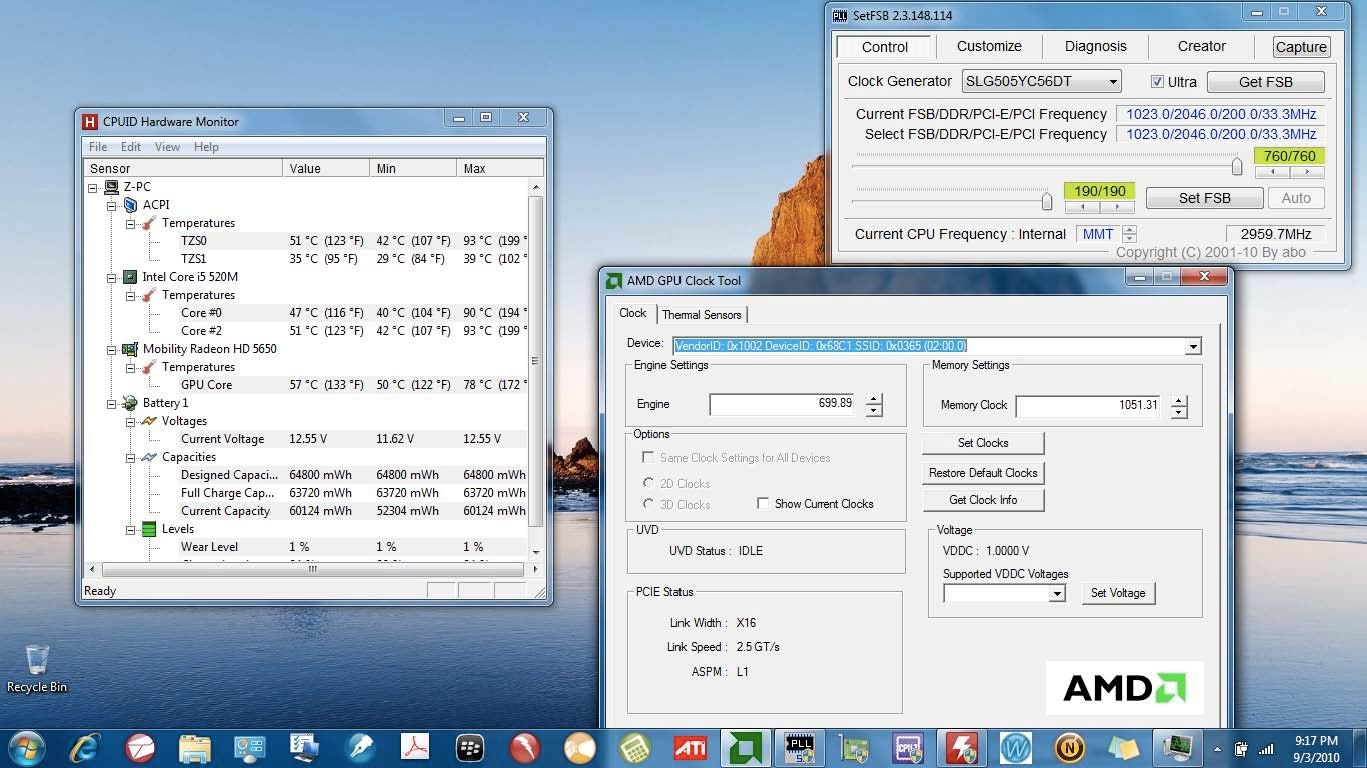Open the blue W icon in taskbar
This screenshot has width=1367, height=768.
pos(1016,747)
